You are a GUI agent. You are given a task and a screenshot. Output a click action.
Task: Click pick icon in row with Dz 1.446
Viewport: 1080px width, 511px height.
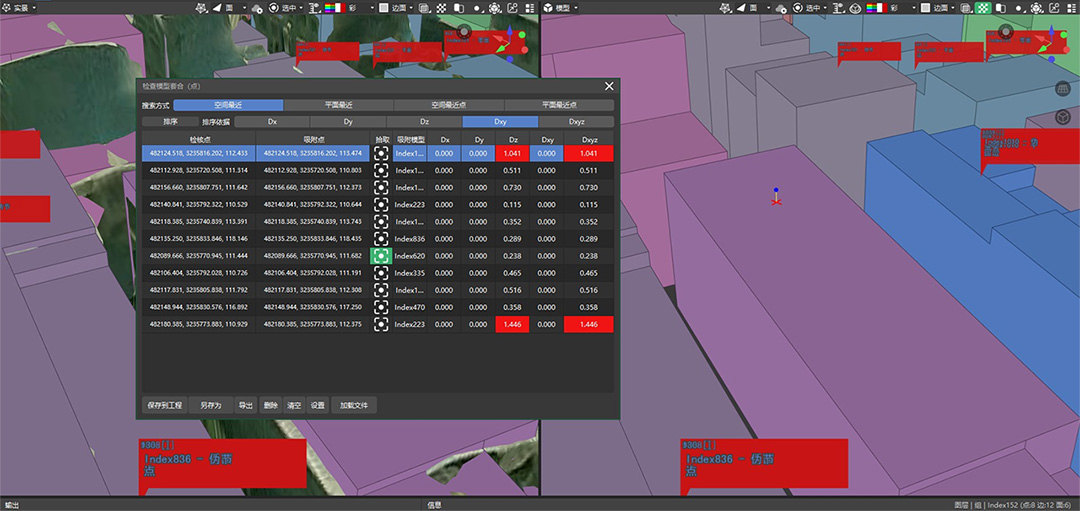coord(381,324)
